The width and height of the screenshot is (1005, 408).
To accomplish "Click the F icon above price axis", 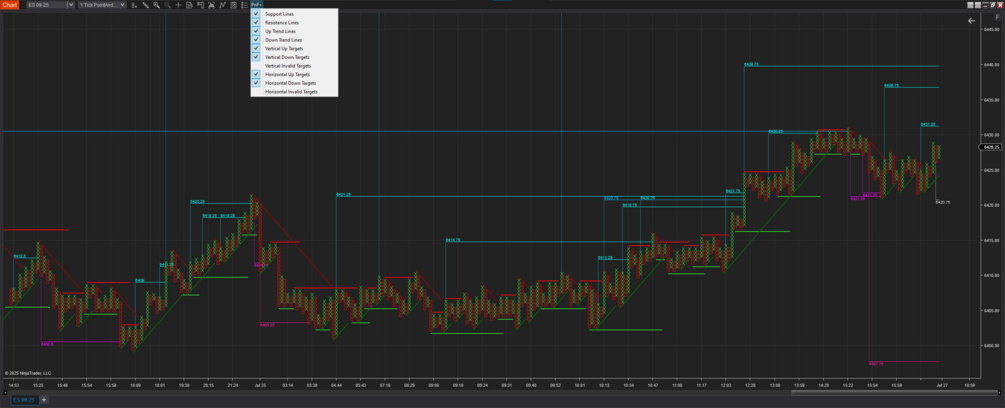I will 997,17.
